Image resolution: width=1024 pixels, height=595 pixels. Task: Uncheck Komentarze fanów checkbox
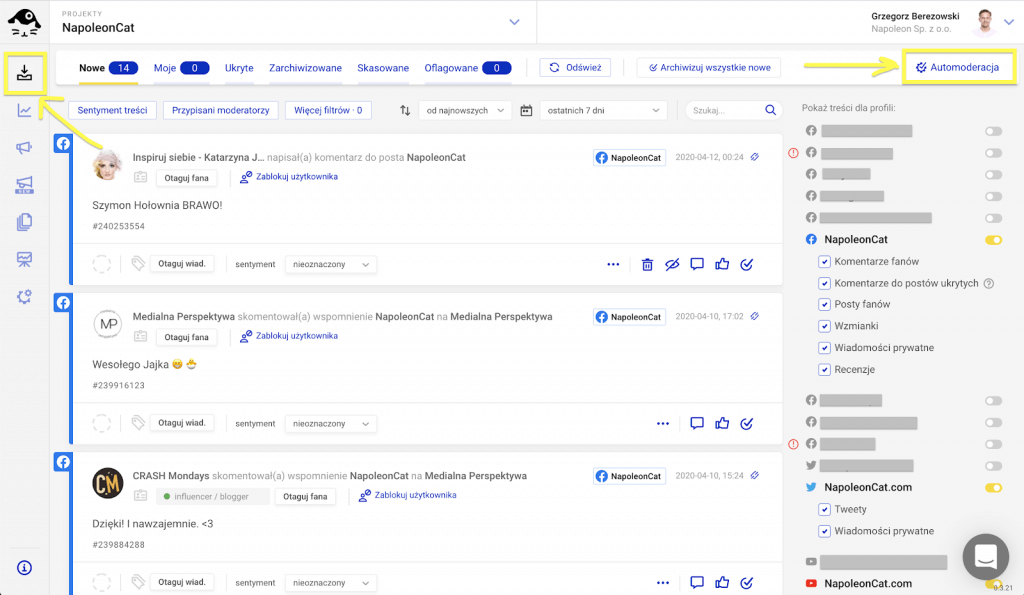[x=824, y=261]
